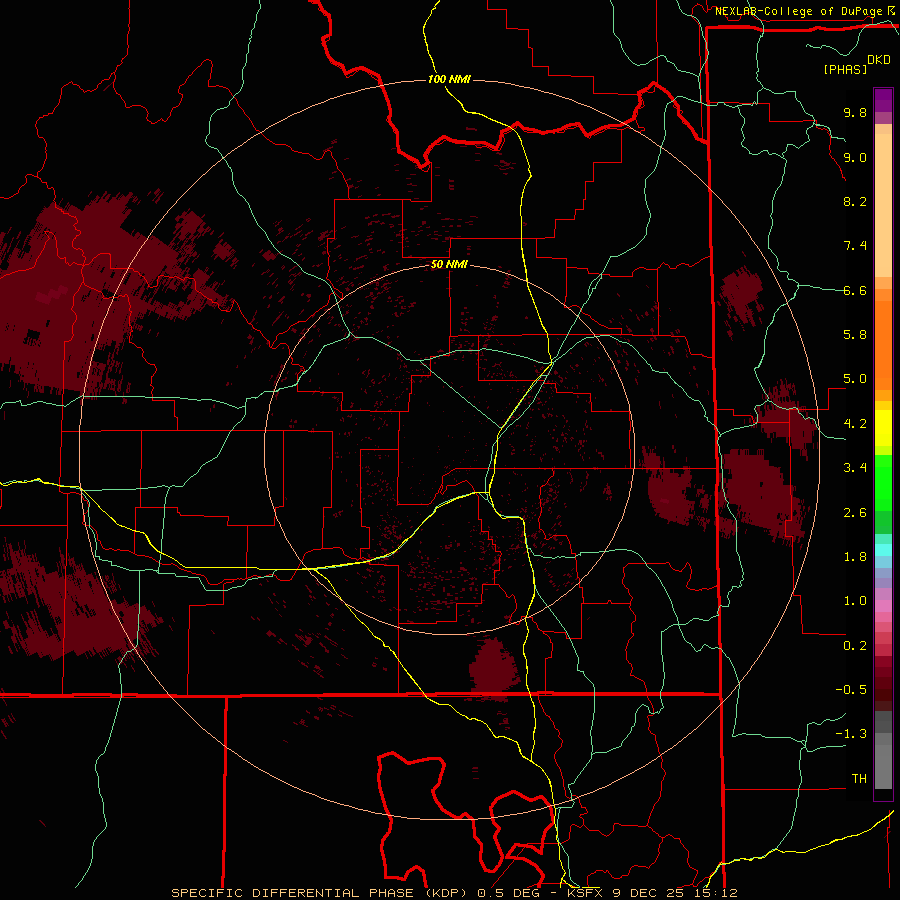Click the -0.5 scale value

click(851, 690)
